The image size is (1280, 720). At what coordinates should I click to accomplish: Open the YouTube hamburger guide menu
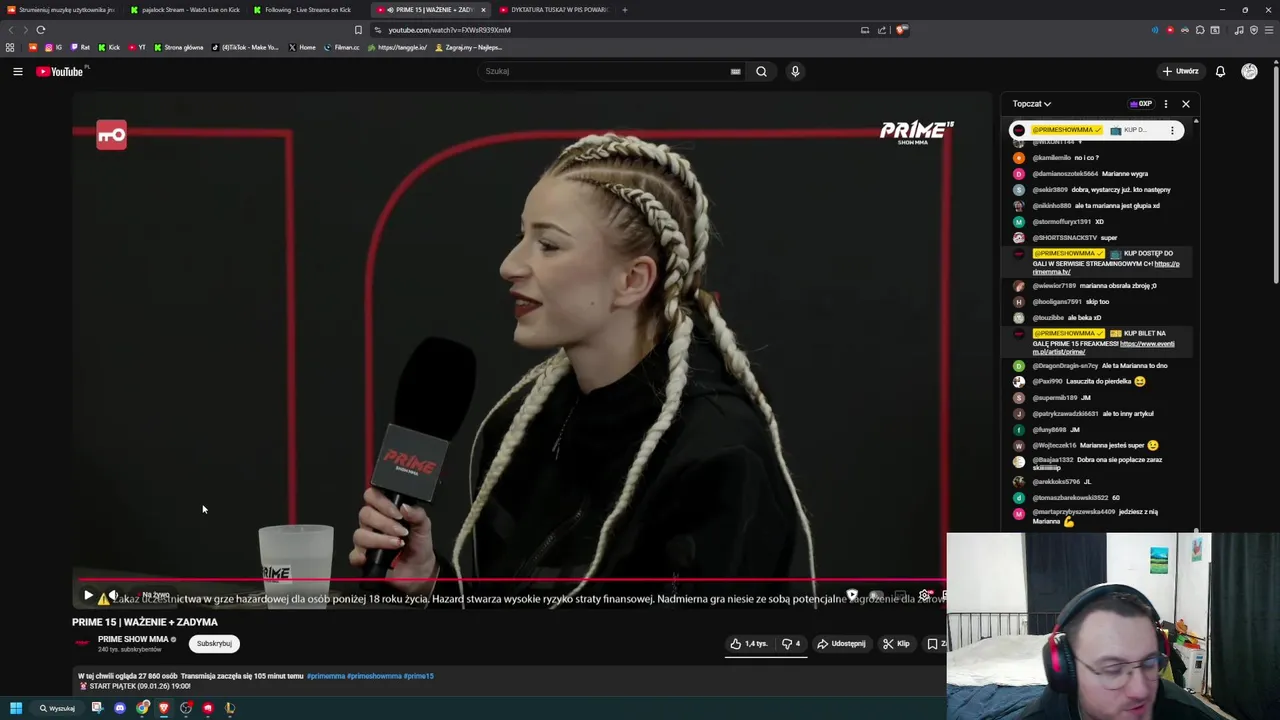(17, 71)
